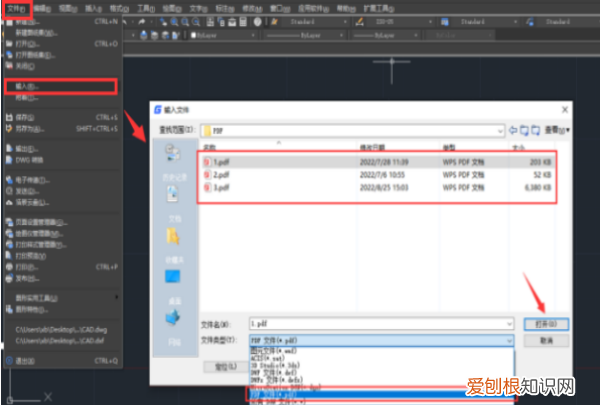
Task: Open the 文件名 filename dropdown arrow
Action: click(x=509, y=324)
